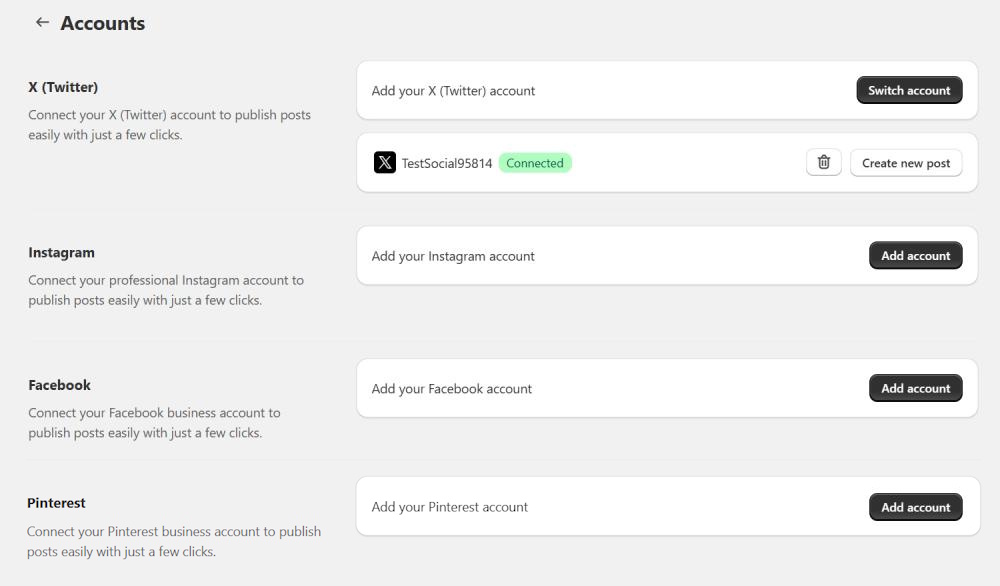Create new post for the X account
This screenshot has width=1000, height=586.
click(x=906, y=163)
